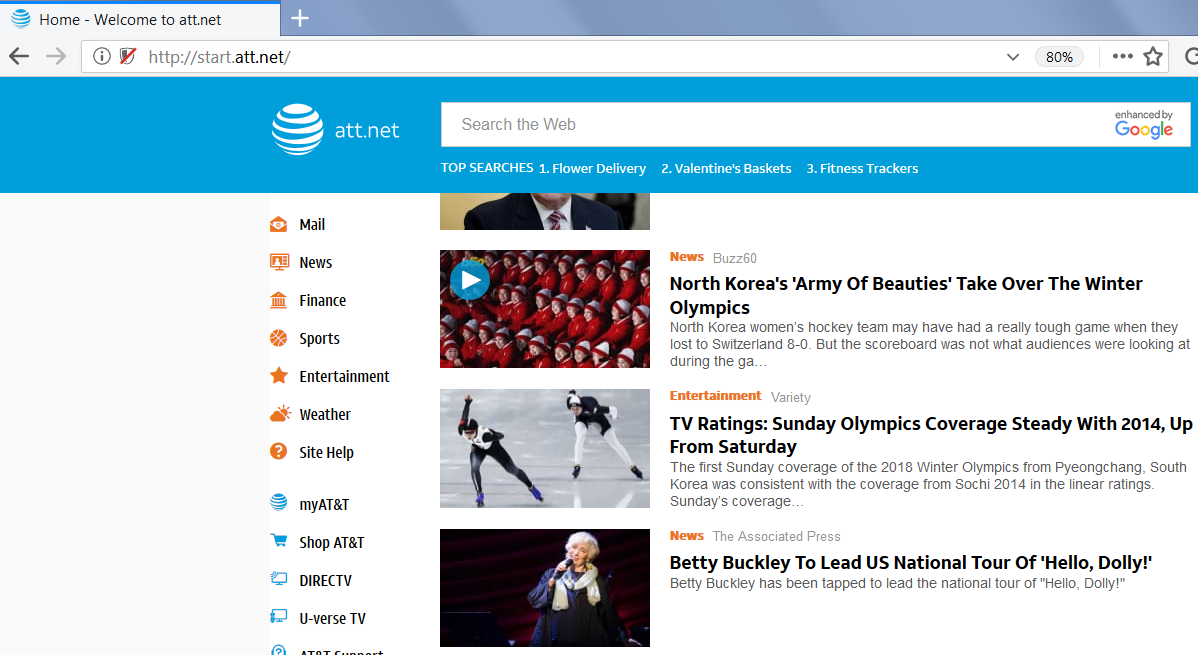
Task: Play the North Korea cheerleaders video
Action: click(x=470, y=280)
